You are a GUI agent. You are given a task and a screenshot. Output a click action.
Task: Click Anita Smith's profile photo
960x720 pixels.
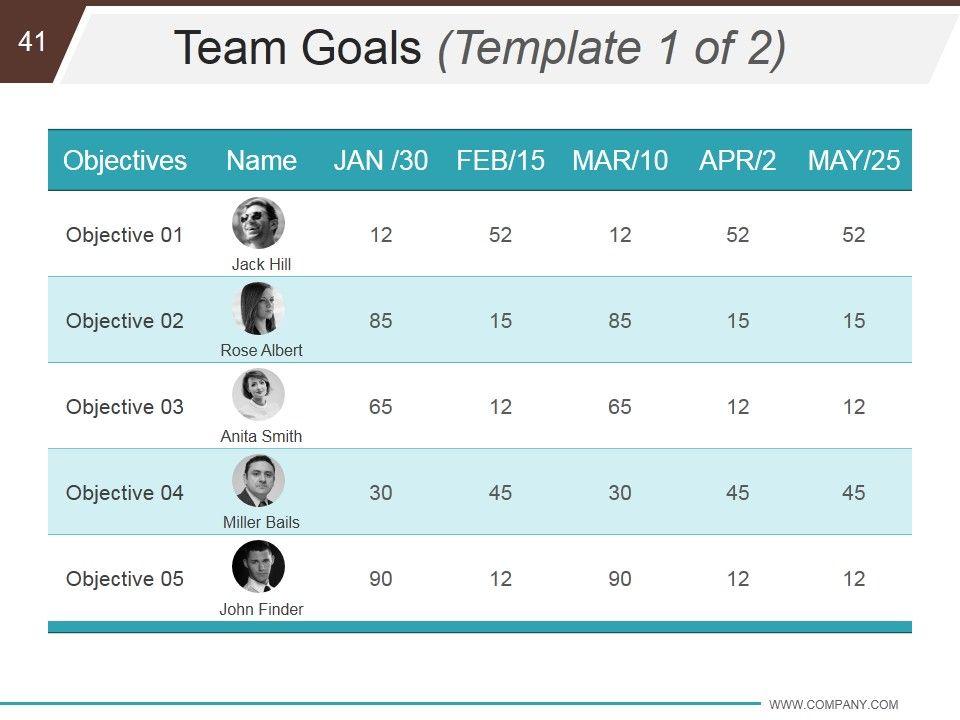[258, 395]
